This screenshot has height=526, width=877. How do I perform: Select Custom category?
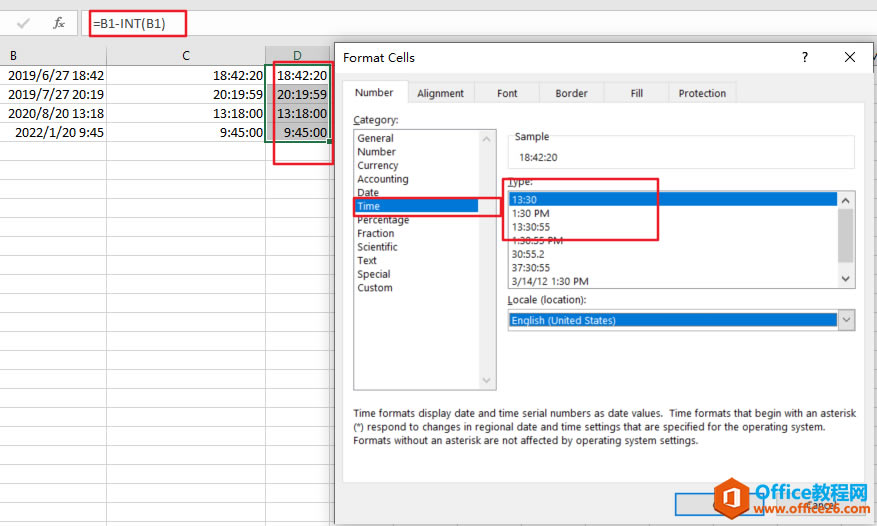417,288
